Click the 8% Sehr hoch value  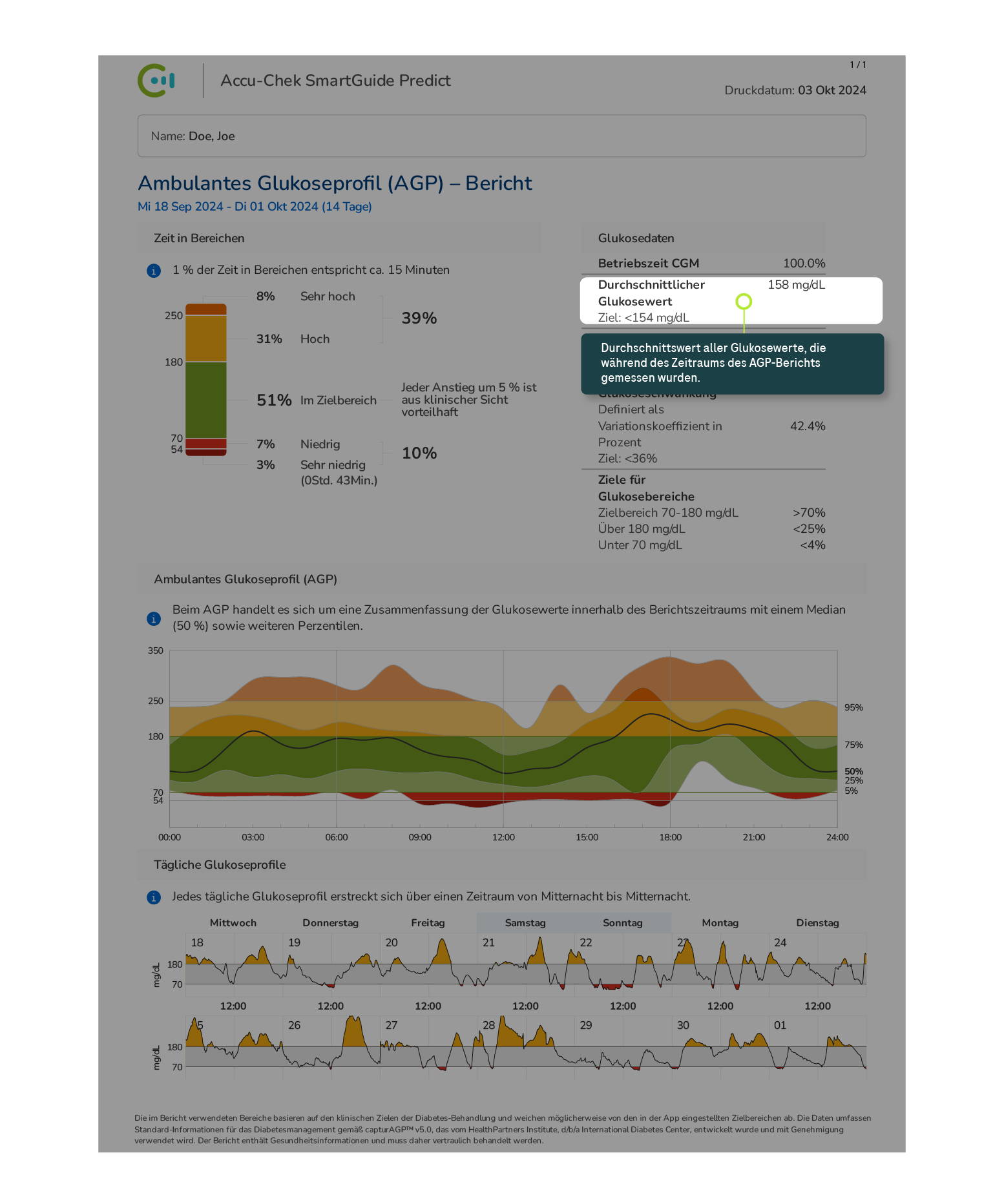[x=266, y=296]
